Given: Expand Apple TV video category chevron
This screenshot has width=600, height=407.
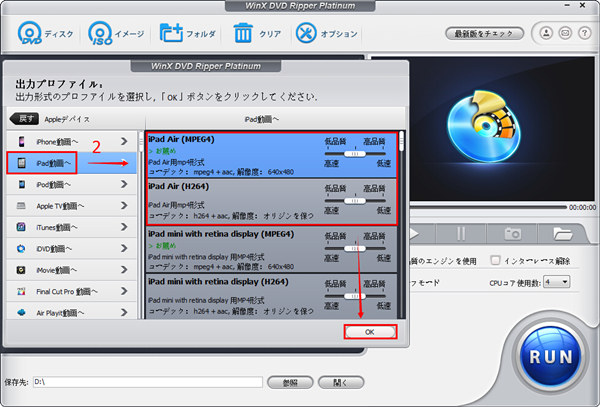Looking at the screenshot, I should coord(124,206).
